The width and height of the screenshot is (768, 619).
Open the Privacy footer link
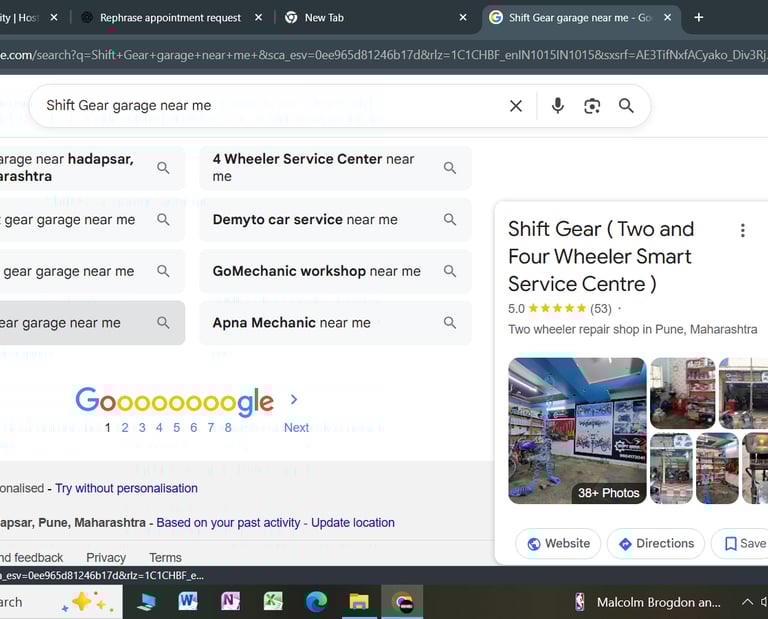click(106, 558)
